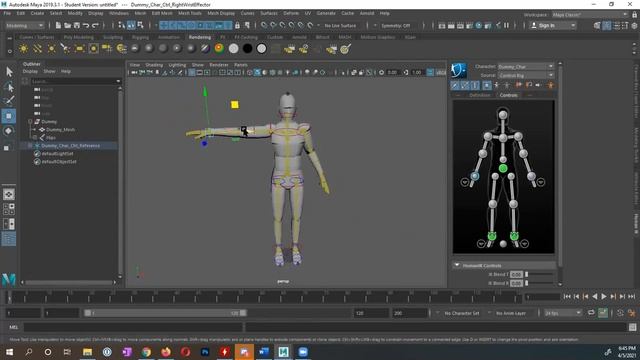Open the Modeling menu set dropdown
Screen dimensions: 640x360
click(x=24, y=25)
